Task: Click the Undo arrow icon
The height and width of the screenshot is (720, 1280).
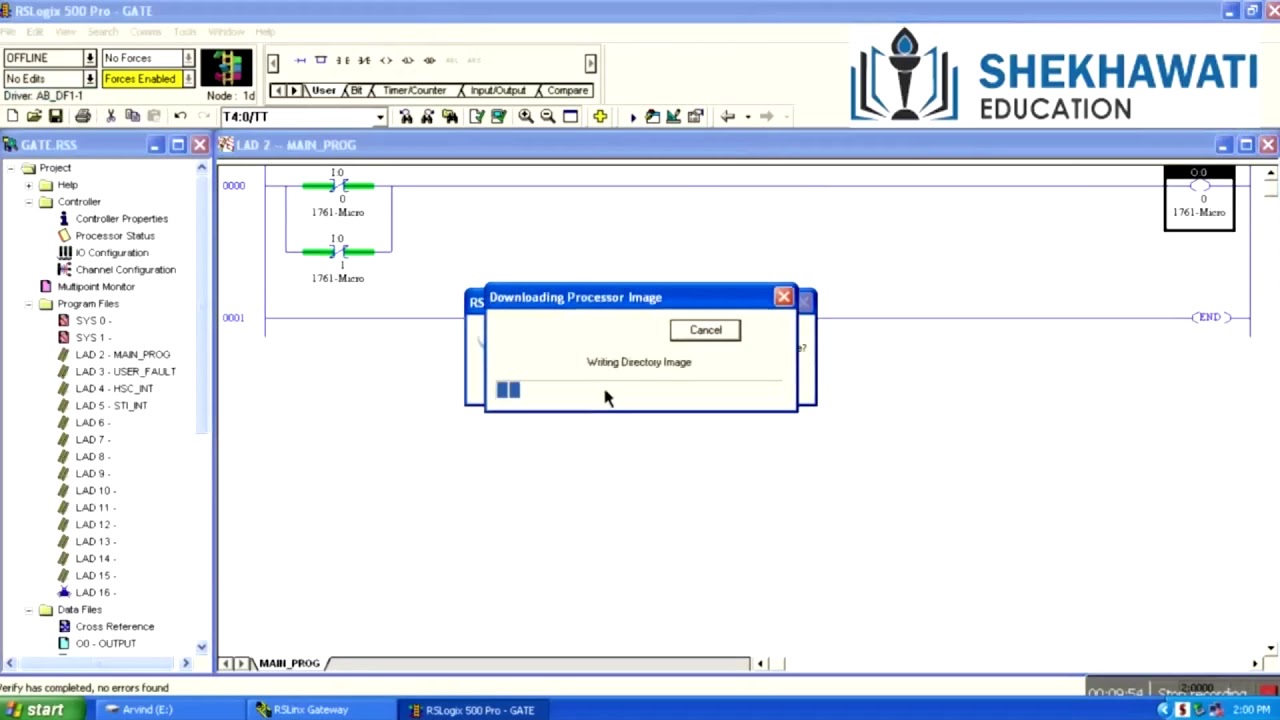Action: (x=180, y=117)
